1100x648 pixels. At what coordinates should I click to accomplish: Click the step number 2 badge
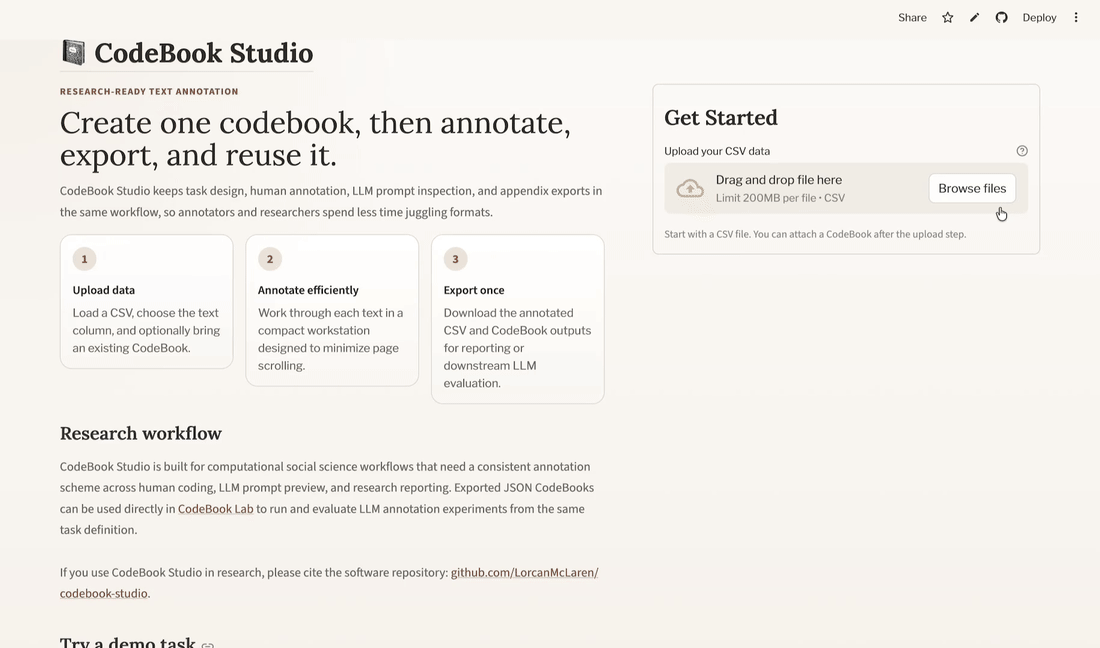[269, 259]
